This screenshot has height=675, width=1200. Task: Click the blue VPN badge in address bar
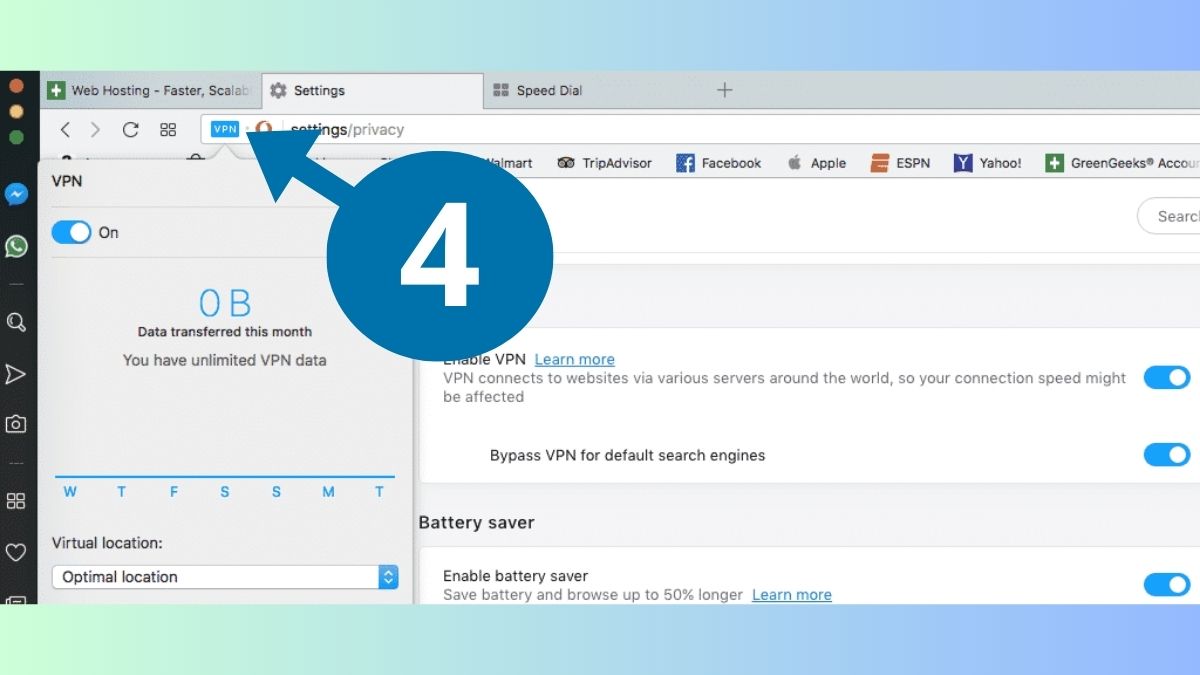225,129
